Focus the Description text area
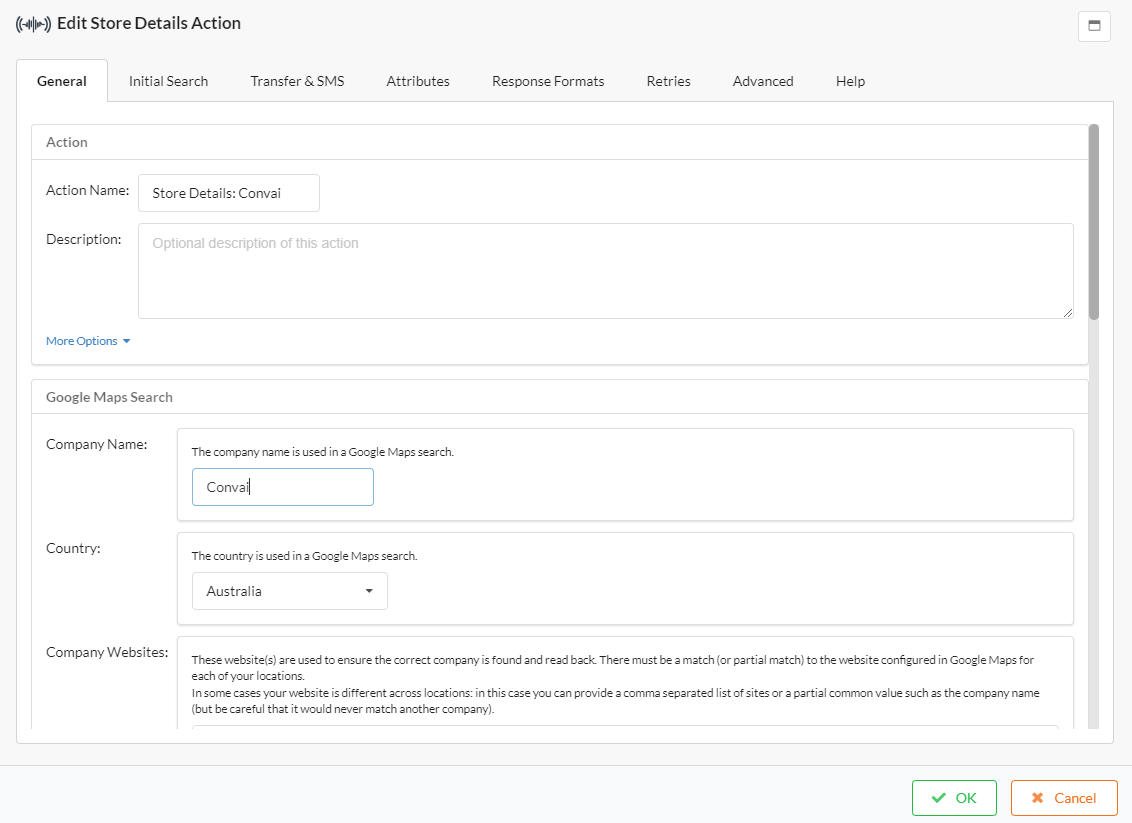The image size is (1132, 823). coord(605,271)
